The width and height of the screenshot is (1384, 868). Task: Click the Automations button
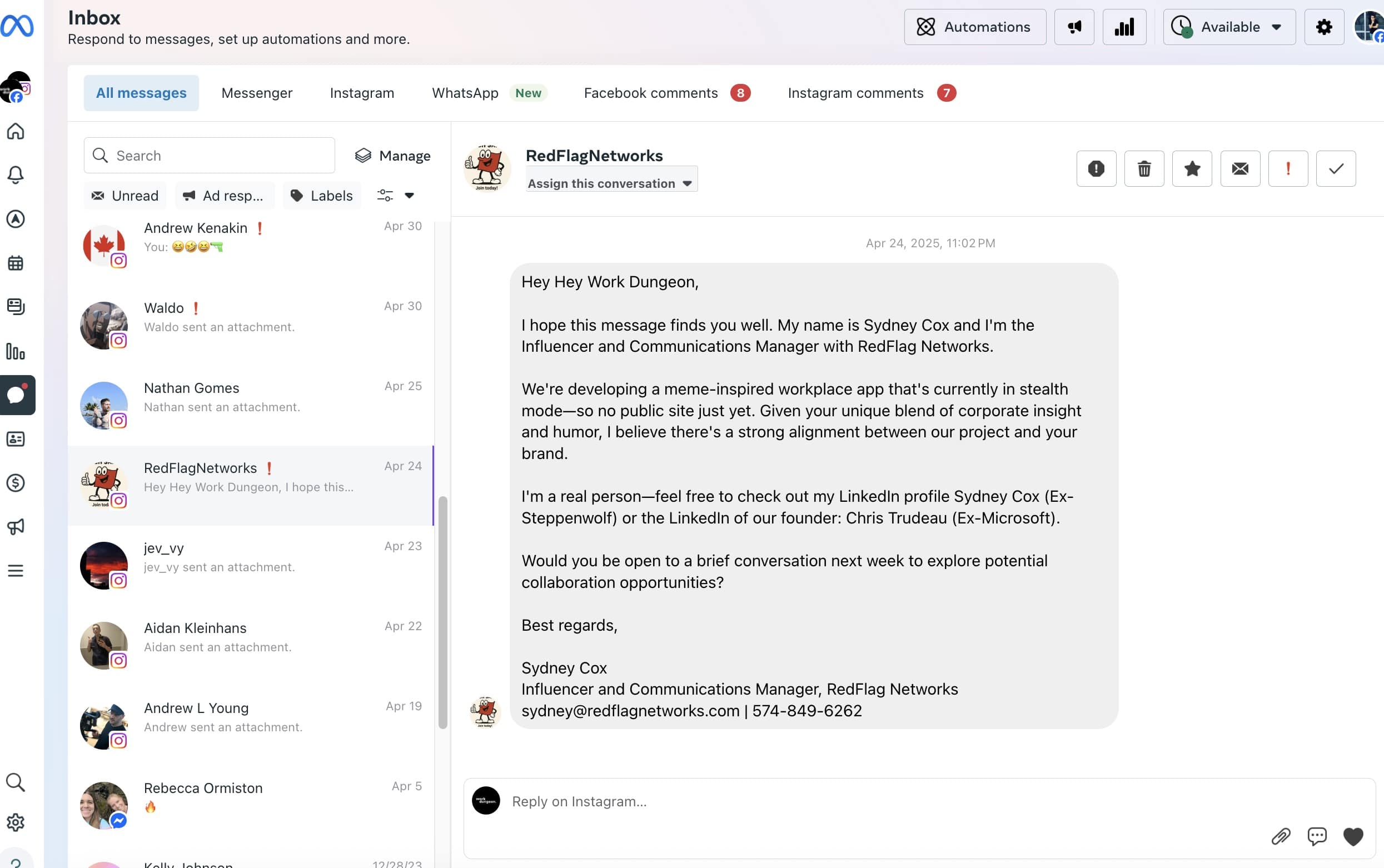(x=975, y=27)
